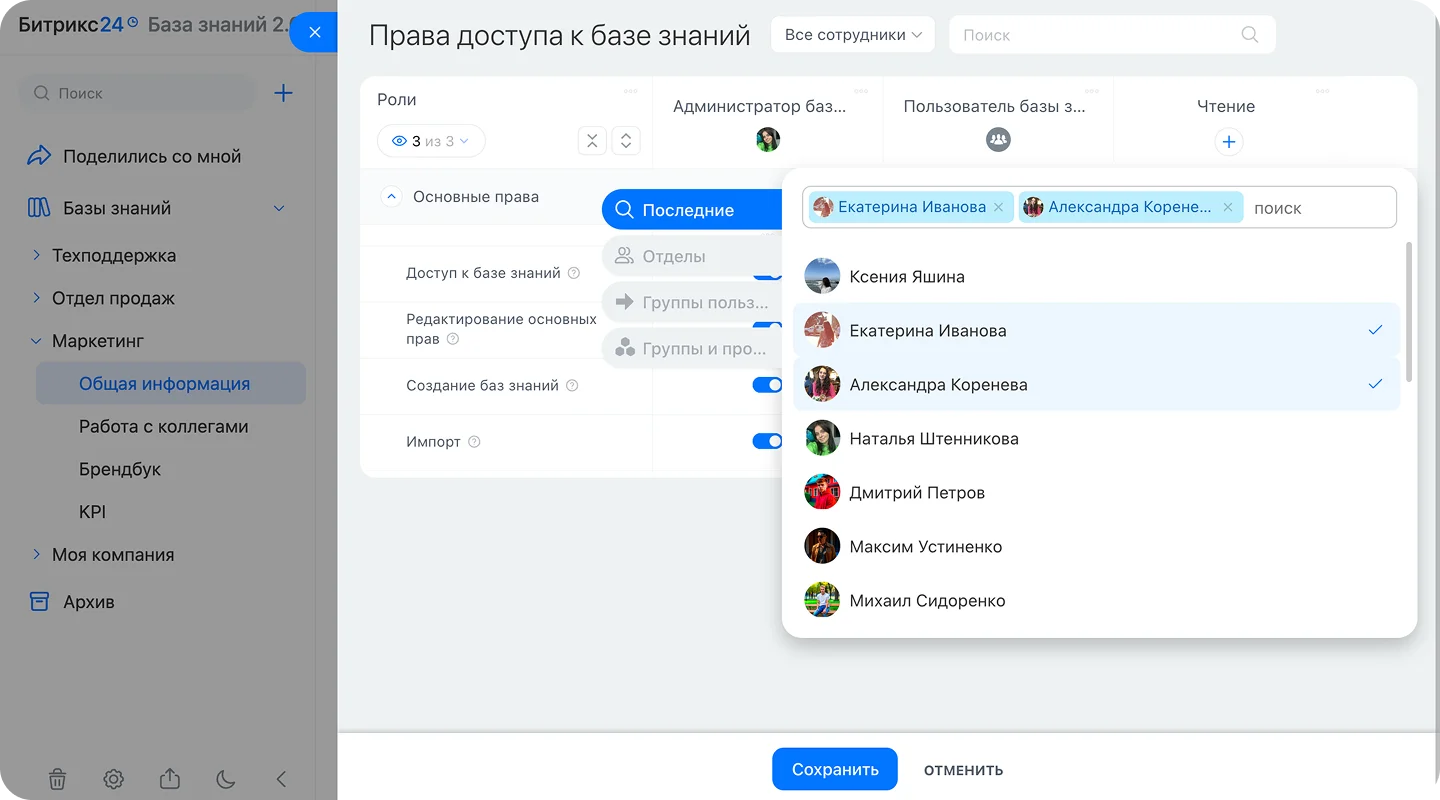Open settings gear in sidebar footer
The image size is (1440, 800).
114,779
